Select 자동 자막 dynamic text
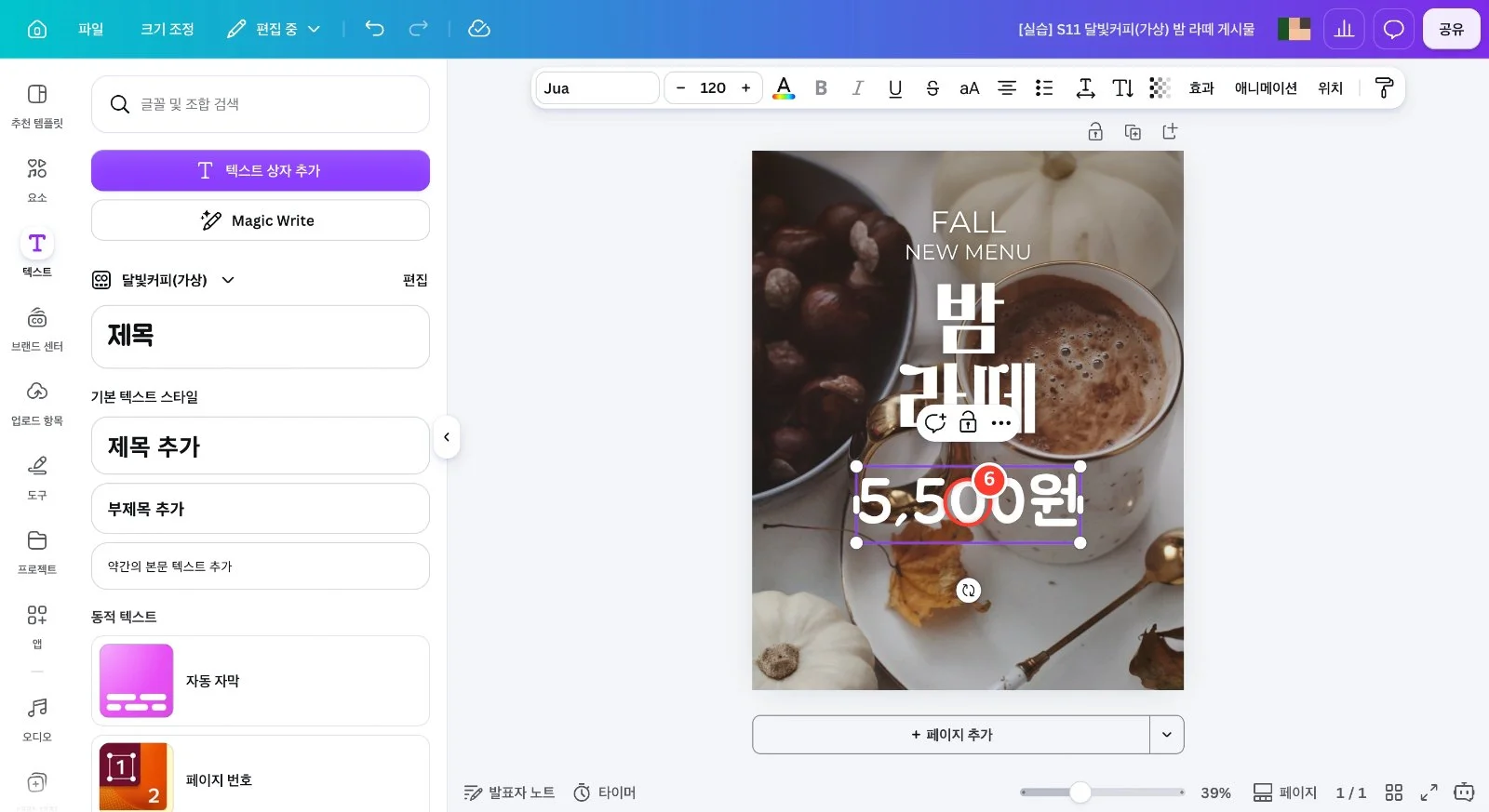Image resolution: width=1489 pixels, height=812 pixels. pyautogui.click(x=261, y=681)
